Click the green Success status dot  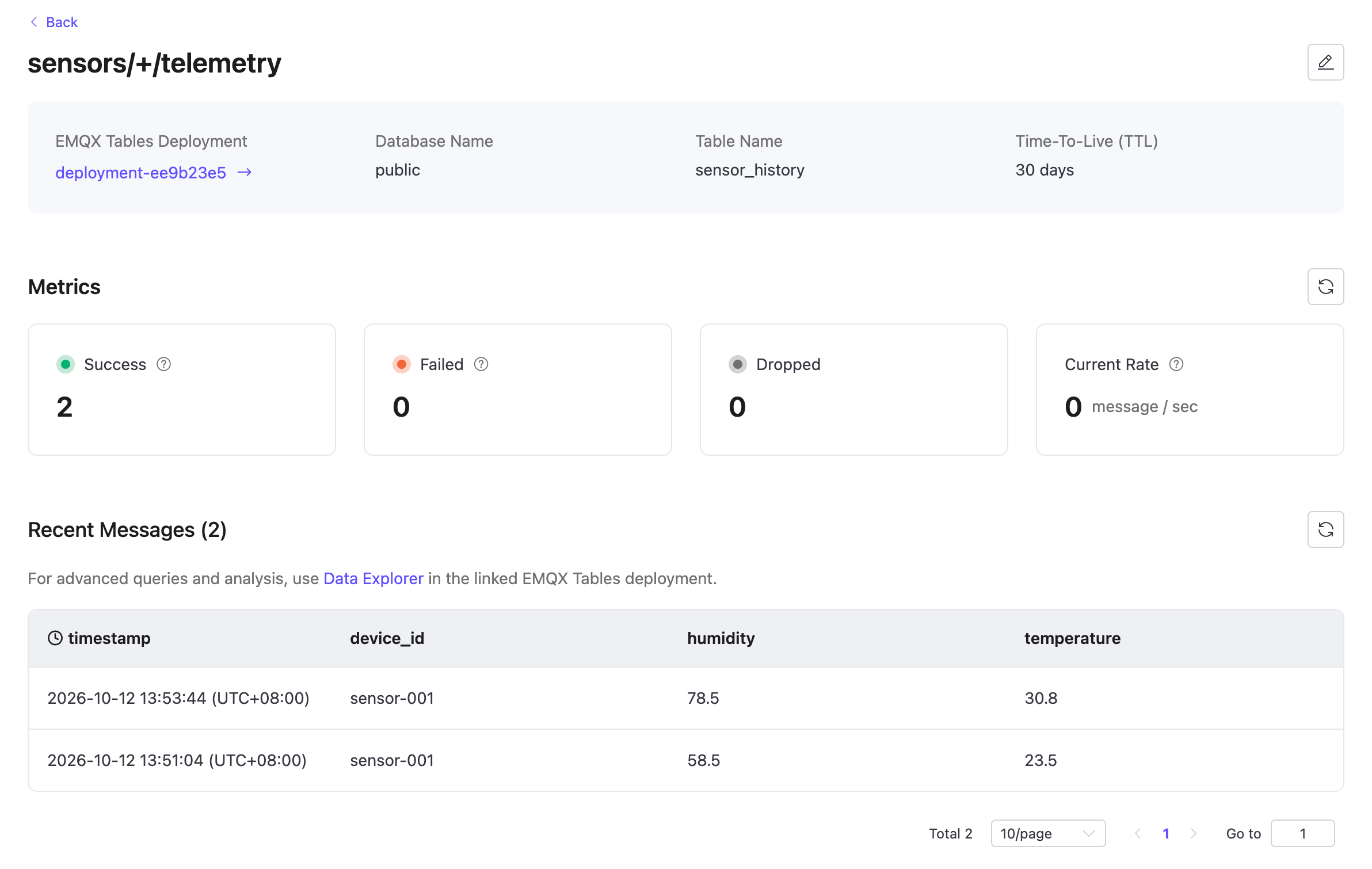click(66, 364)
